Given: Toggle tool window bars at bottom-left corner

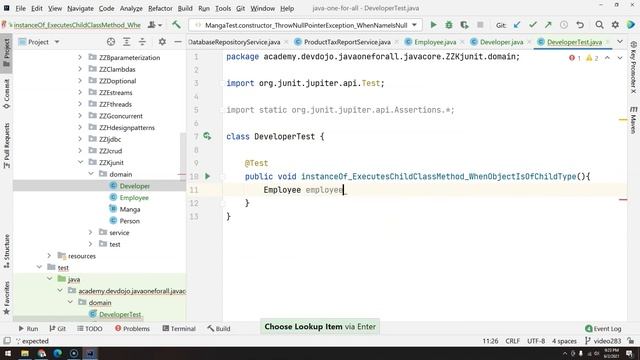Looking at the screenshot, I should coord(7,340).
